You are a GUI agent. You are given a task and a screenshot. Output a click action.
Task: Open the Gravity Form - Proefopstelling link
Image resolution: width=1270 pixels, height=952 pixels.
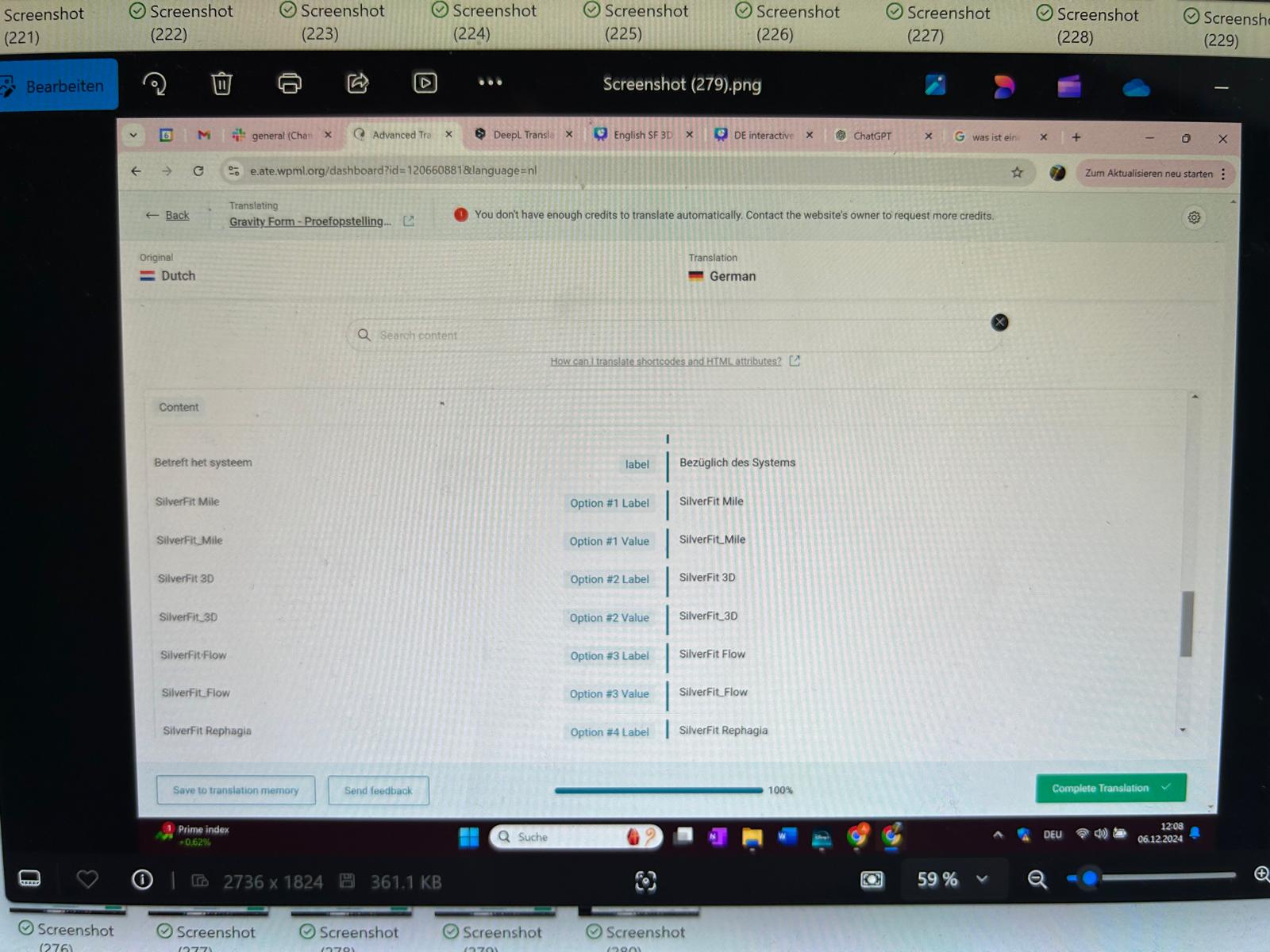pos(310,221)
